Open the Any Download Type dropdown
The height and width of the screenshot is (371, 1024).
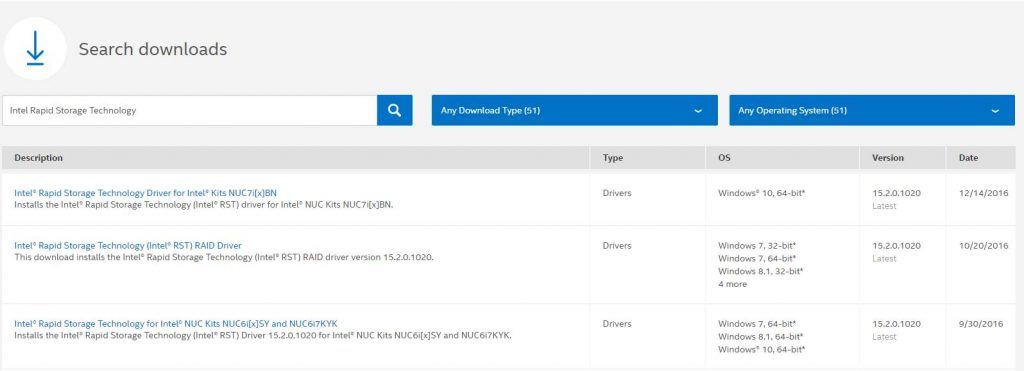click(574, 110)
